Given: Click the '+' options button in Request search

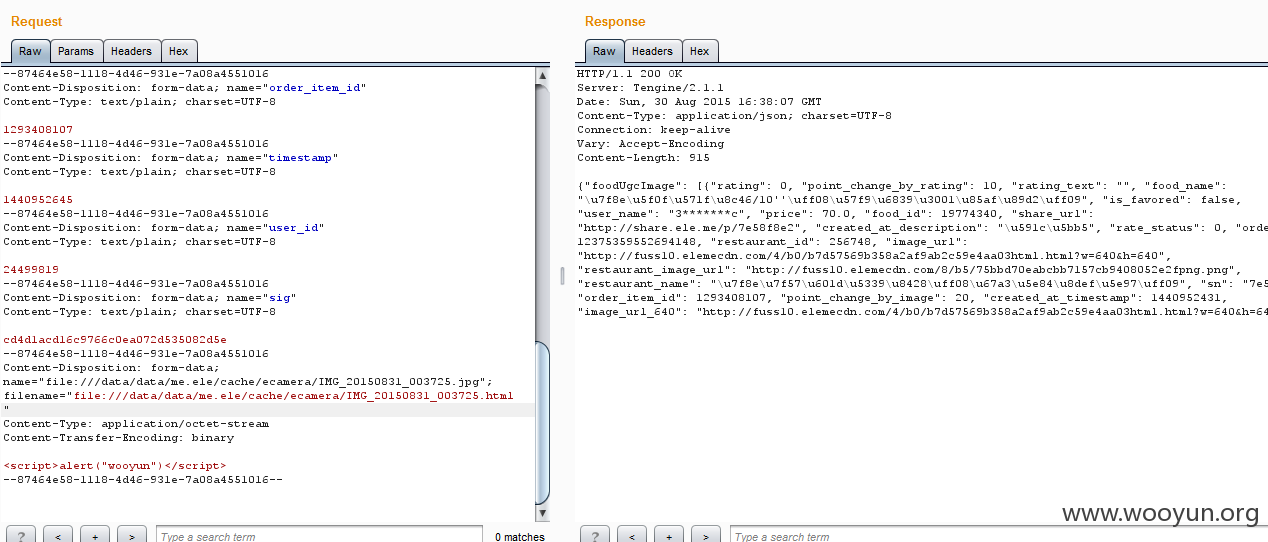Looking at the screenshot, I should pyautogui.click(x=95, y=535).
